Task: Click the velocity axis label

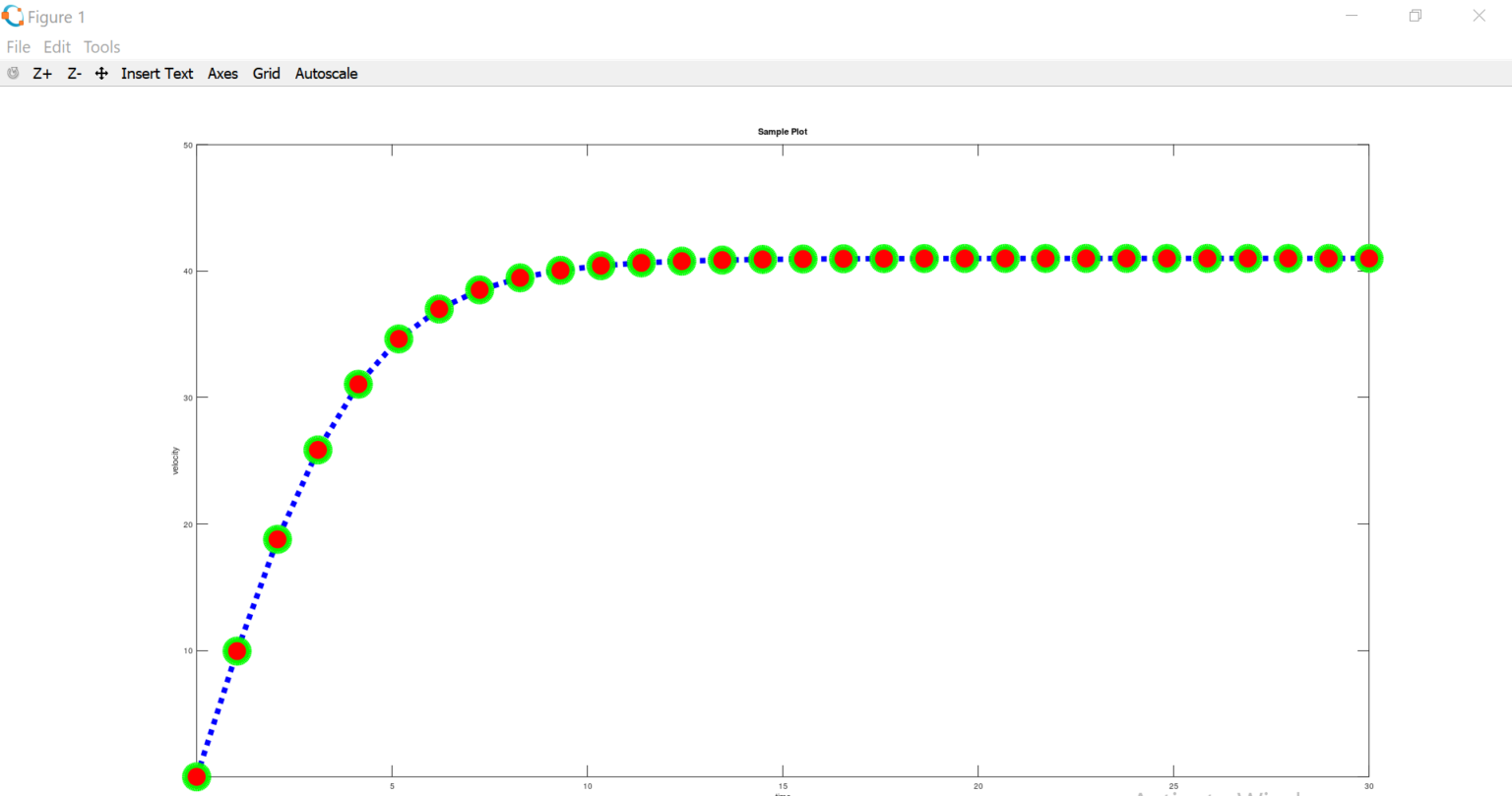Action: [x=176, y=459]
